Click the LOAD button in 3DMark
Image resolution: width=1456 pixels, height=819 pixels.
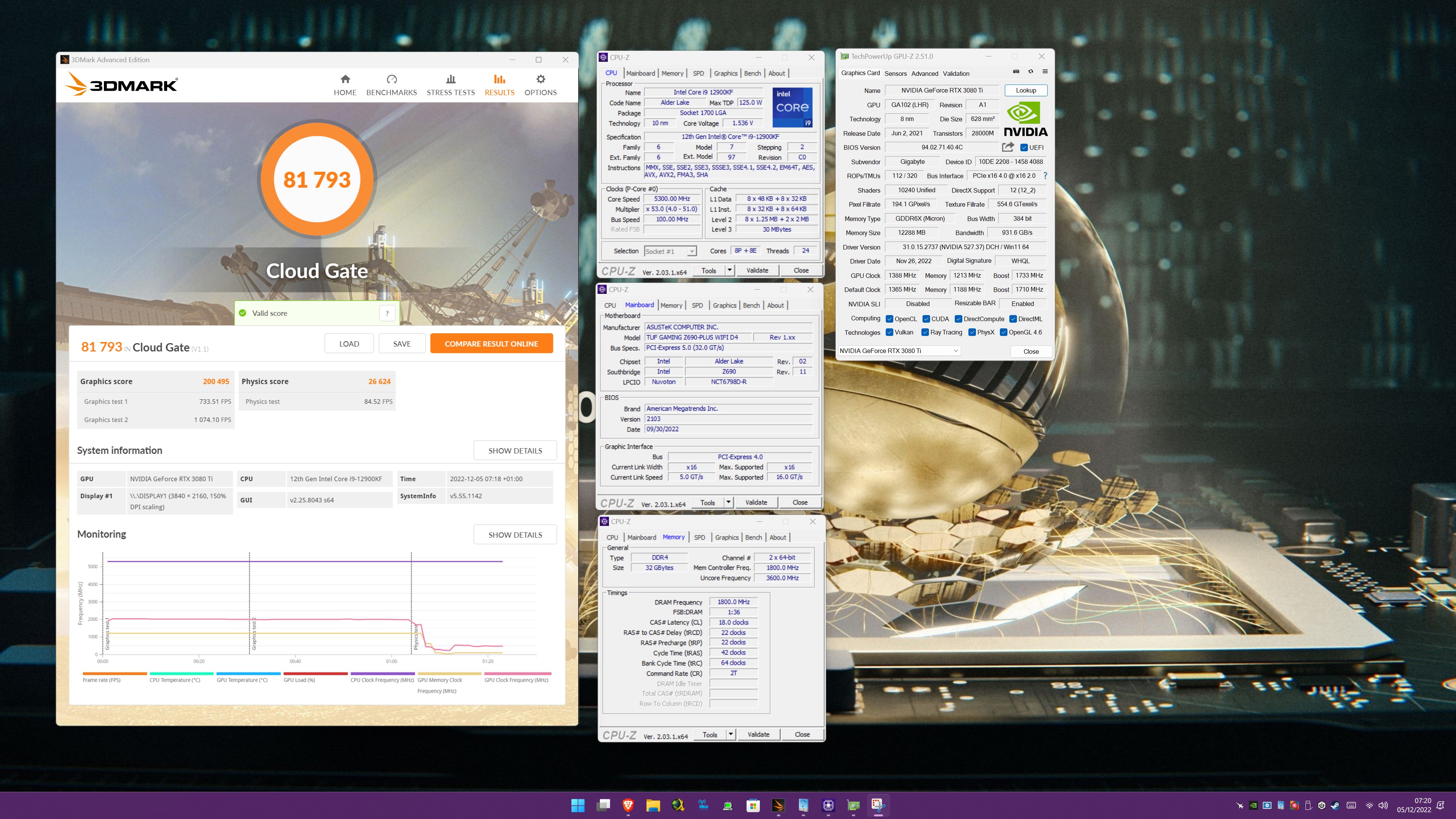(x=349, y=344)
